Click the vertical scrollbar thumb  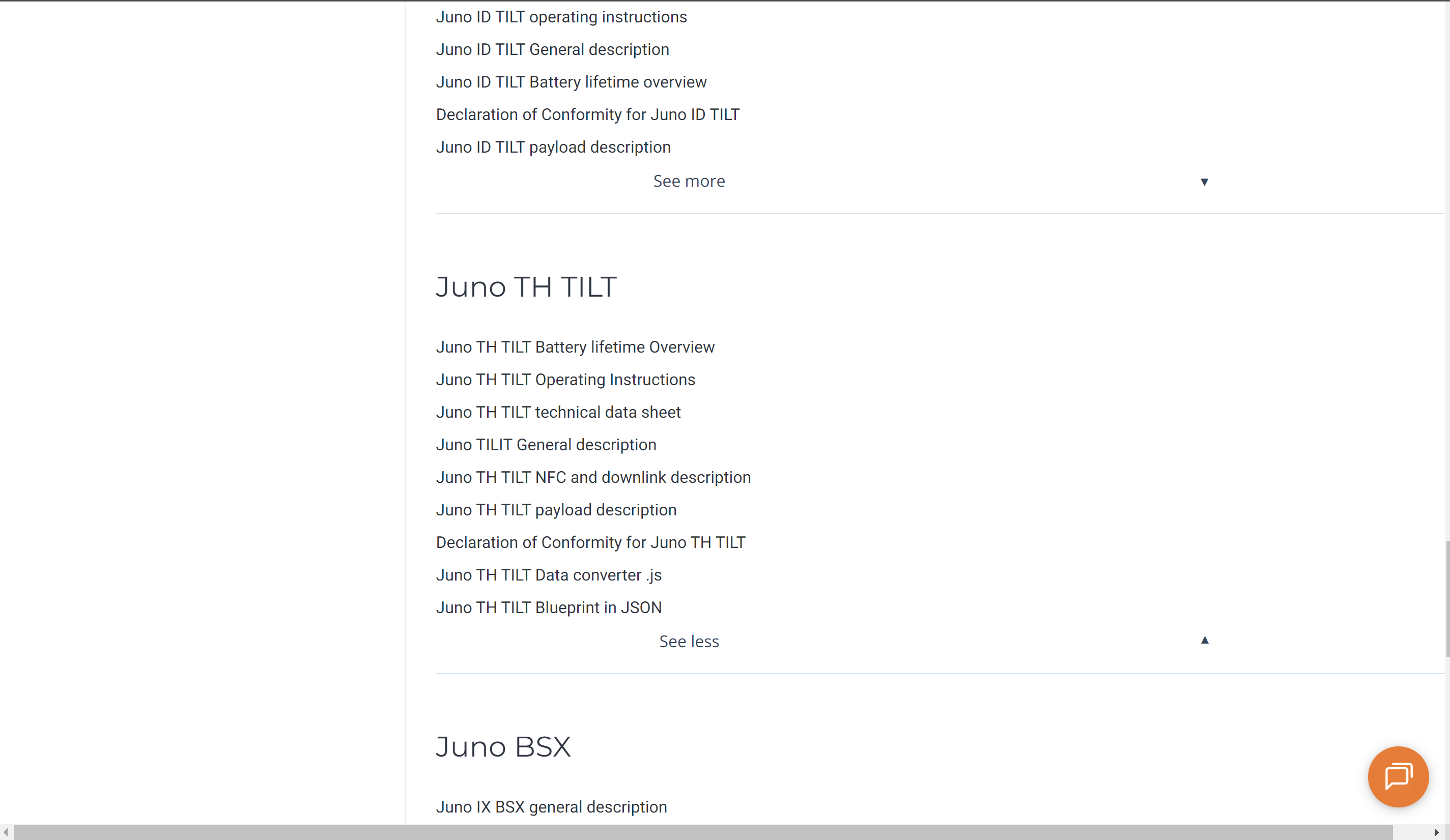click(x=1447, y=598)
